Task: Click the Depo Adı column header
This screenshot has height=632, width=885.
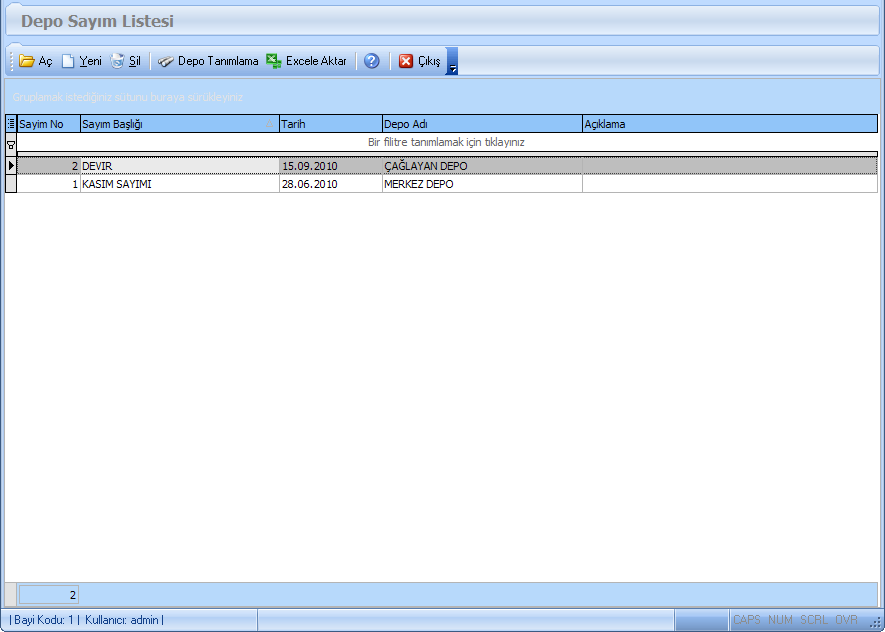Action: [481, 124]
